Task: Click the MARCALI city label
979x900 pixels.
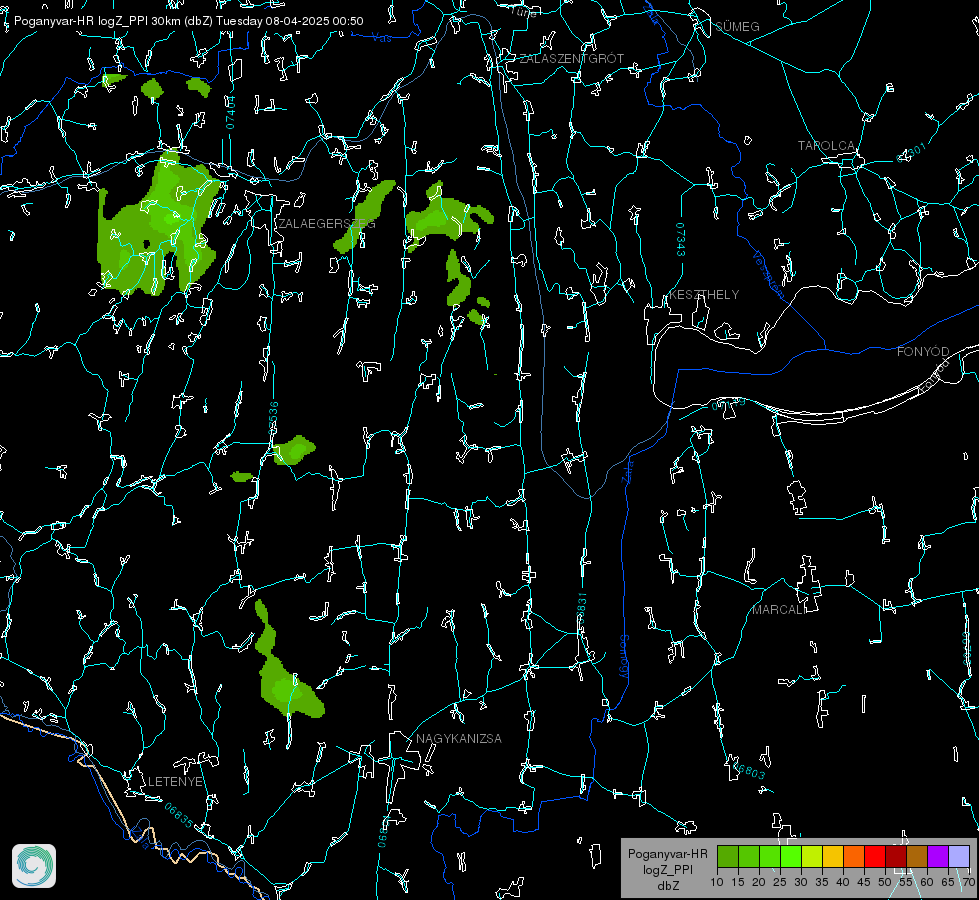Action: (x=777, y=610)
